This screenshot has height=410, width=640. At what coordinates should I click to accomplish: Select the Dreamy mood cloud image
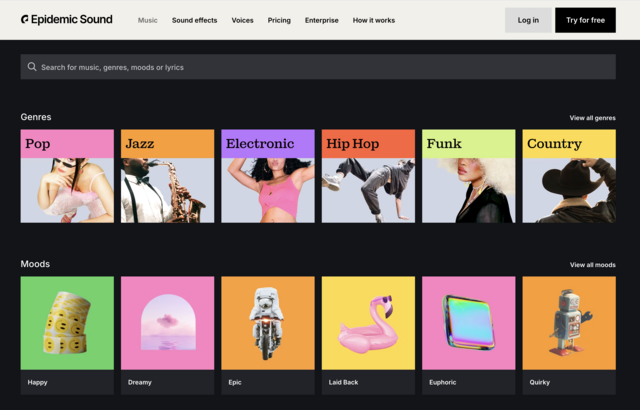(167, 323)
